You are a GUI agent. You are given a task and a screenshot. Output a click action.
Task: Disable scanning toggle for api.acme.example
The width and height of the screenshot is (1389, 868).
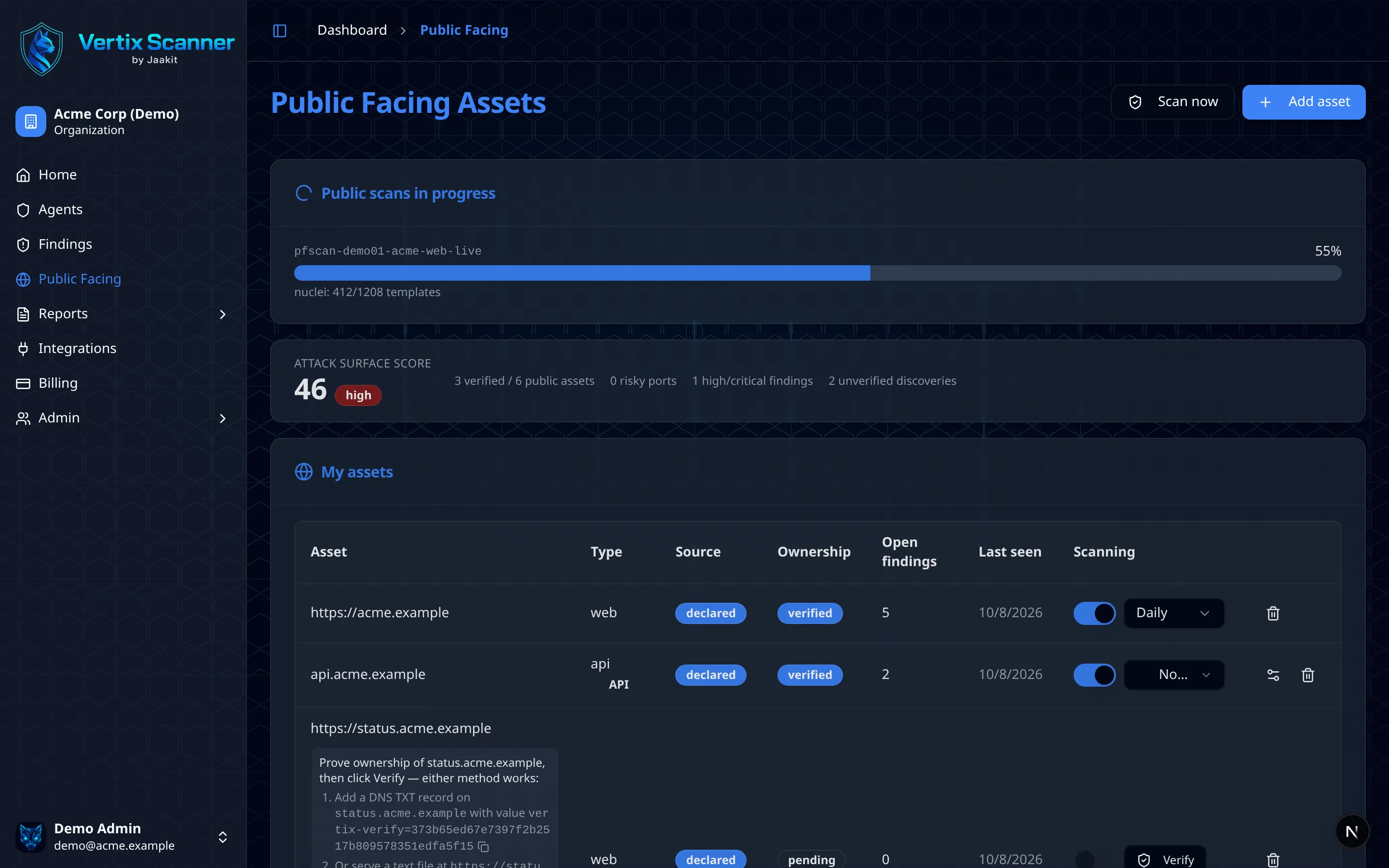pos(1094,675)
